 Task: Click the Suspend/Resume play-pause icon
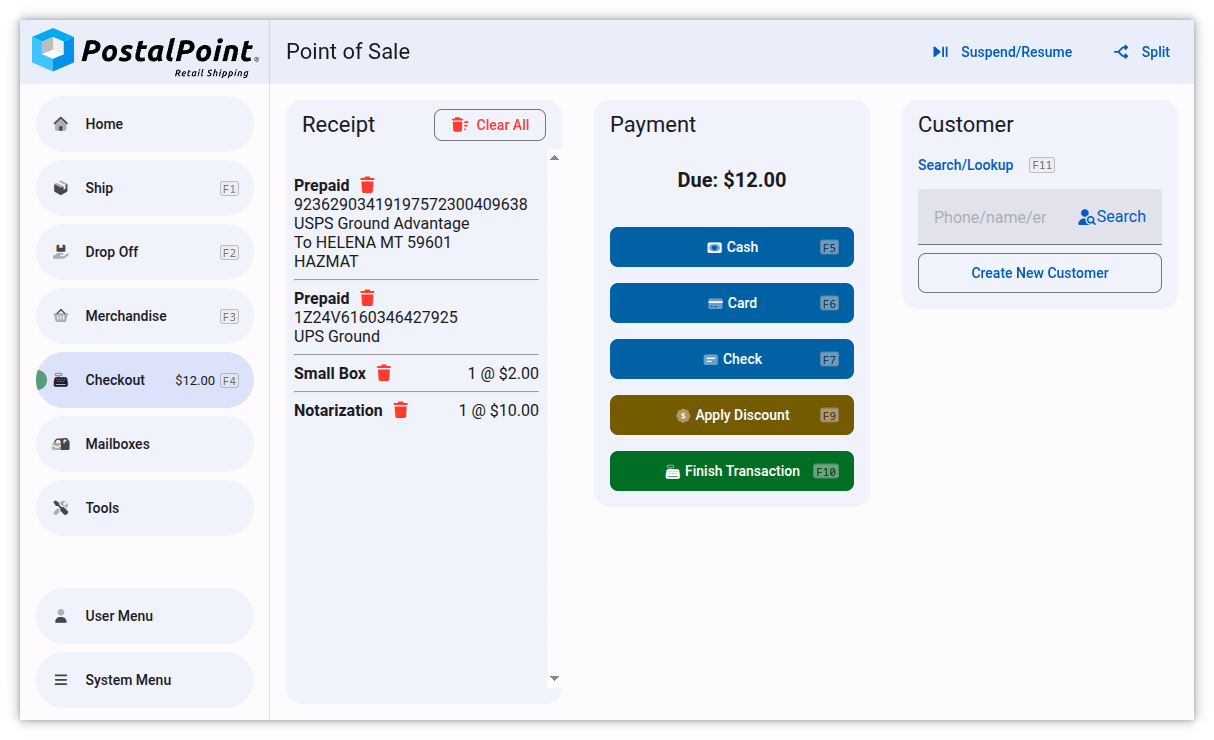(x=939, y=51)
